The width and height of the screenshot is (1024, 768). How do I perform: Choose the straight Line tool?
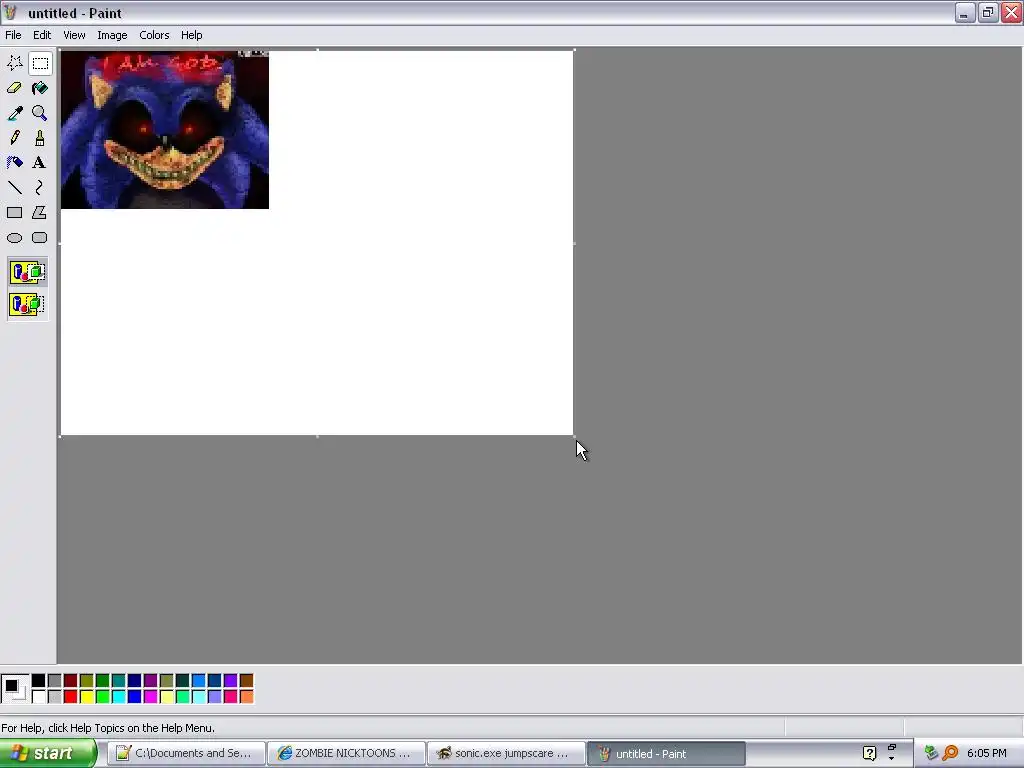tap(14, 187)
